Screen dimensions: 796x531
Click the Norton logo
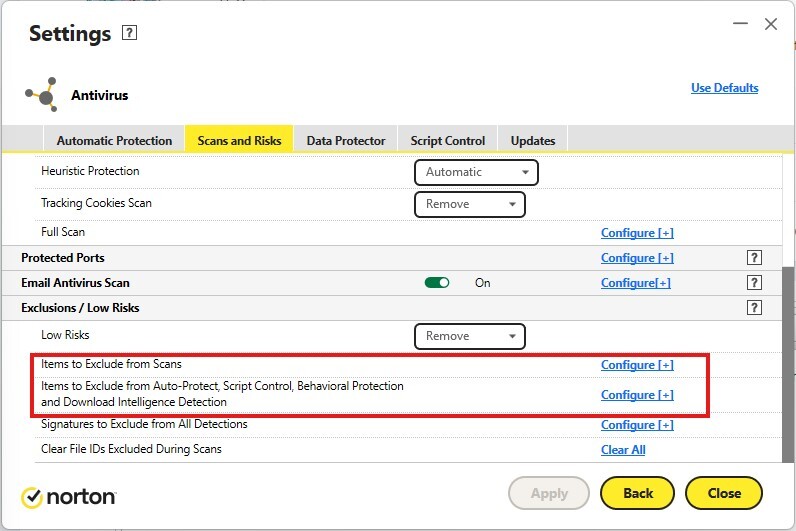click(x=69, y=497)
